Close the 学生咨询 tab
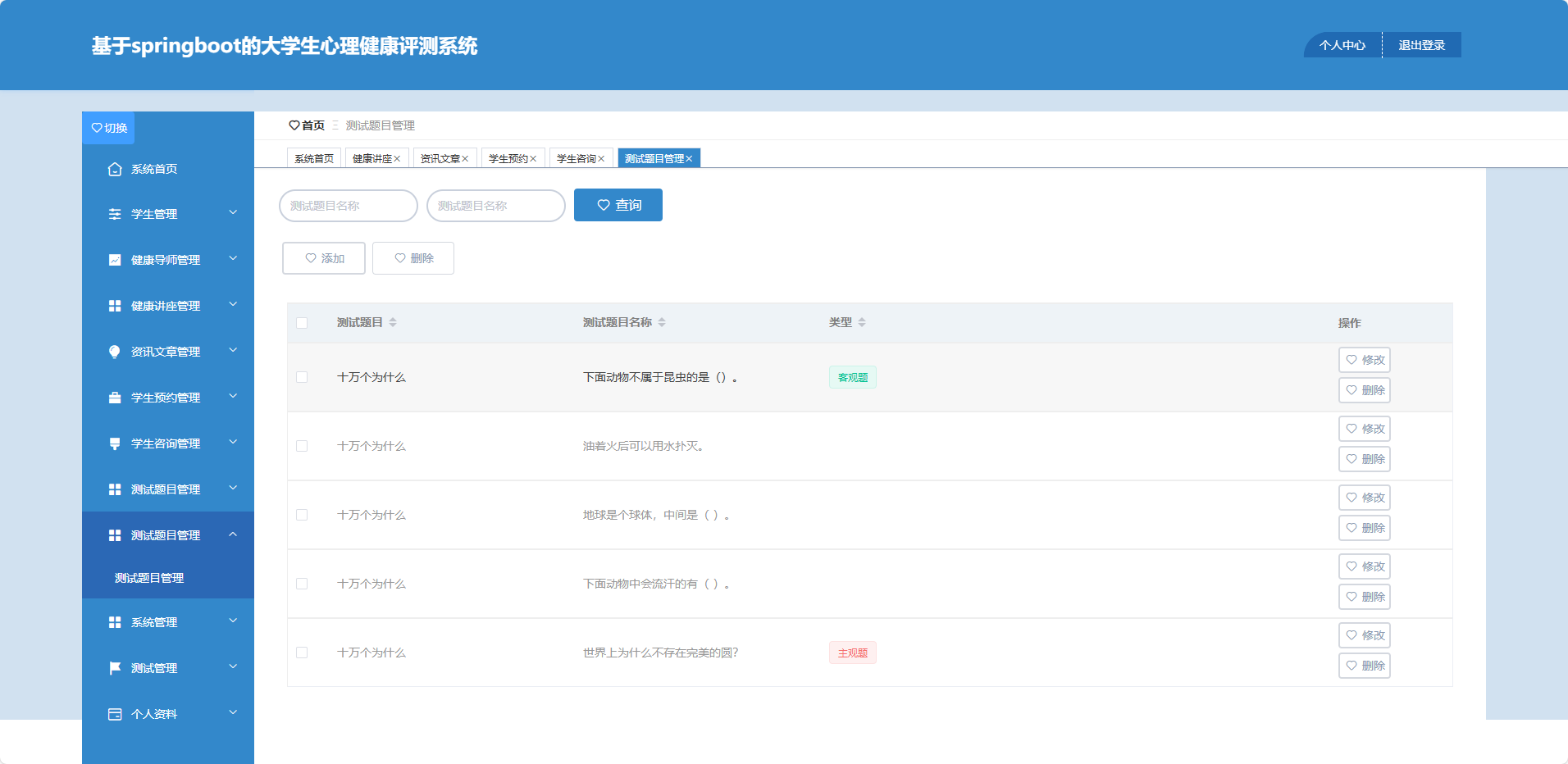The height and width of the screenshot is (764, 1568). point(601,159)
